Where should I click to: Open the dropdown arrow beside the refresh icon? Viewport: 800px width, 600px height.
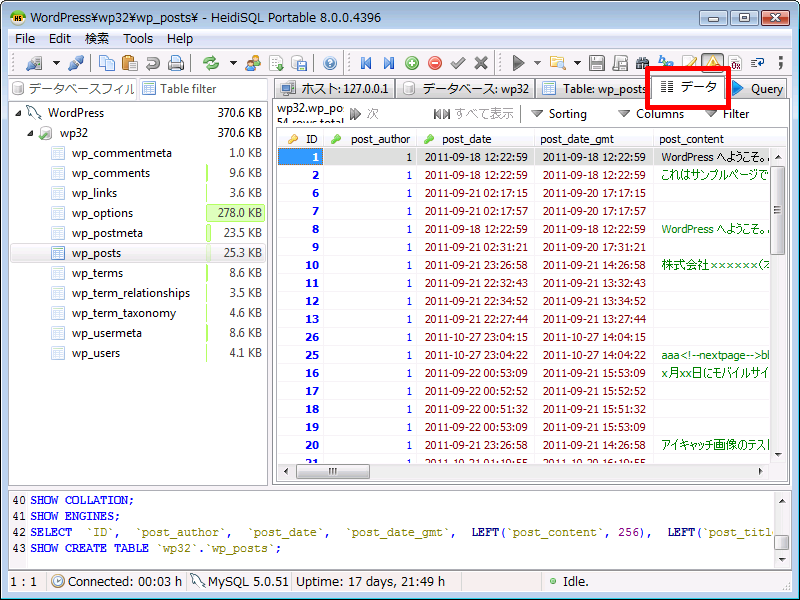[233, 63]
